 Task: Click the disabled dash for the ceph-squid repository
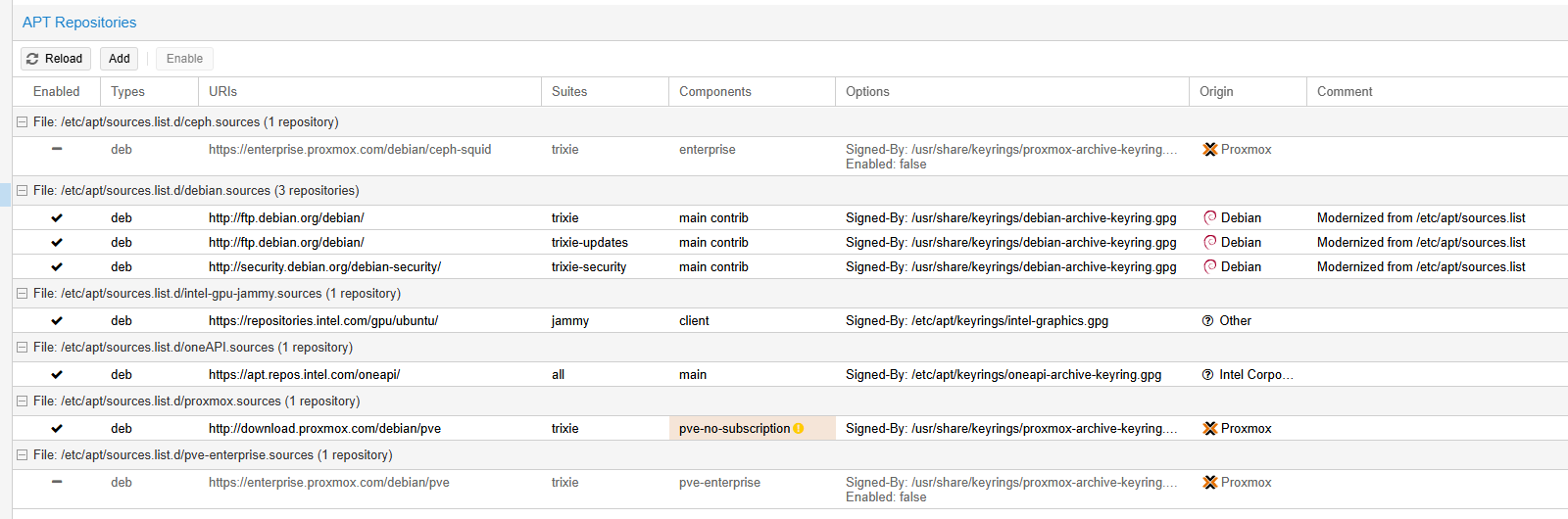coord(57,149)
